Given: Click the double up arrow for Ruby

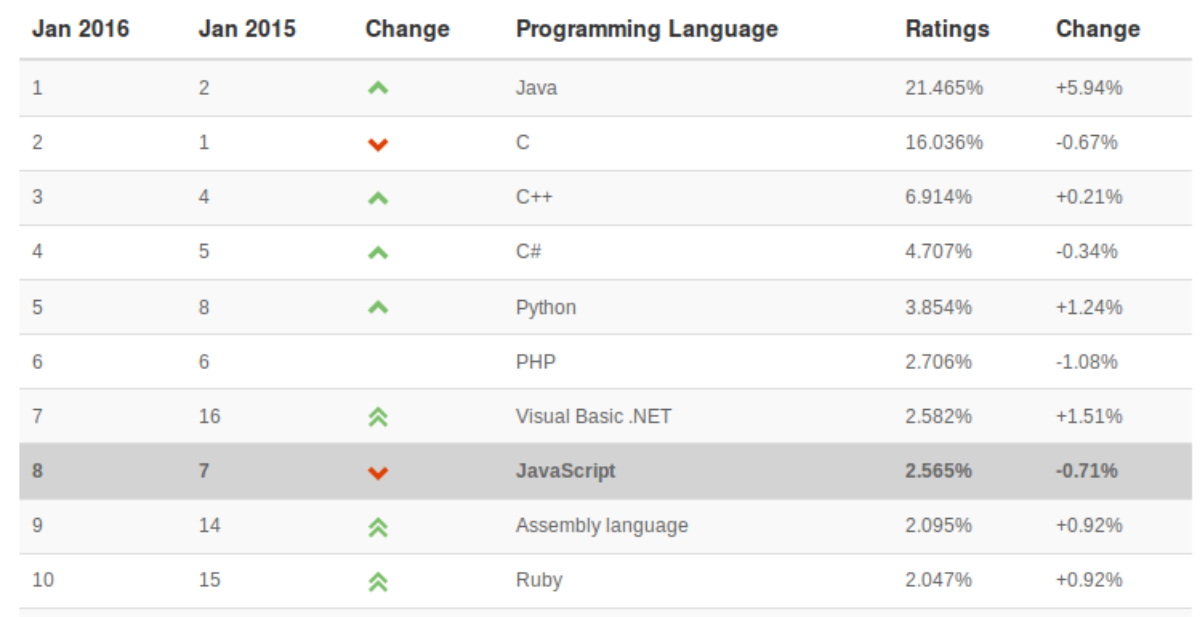Looking at the screenshot, I should (377, 581).
